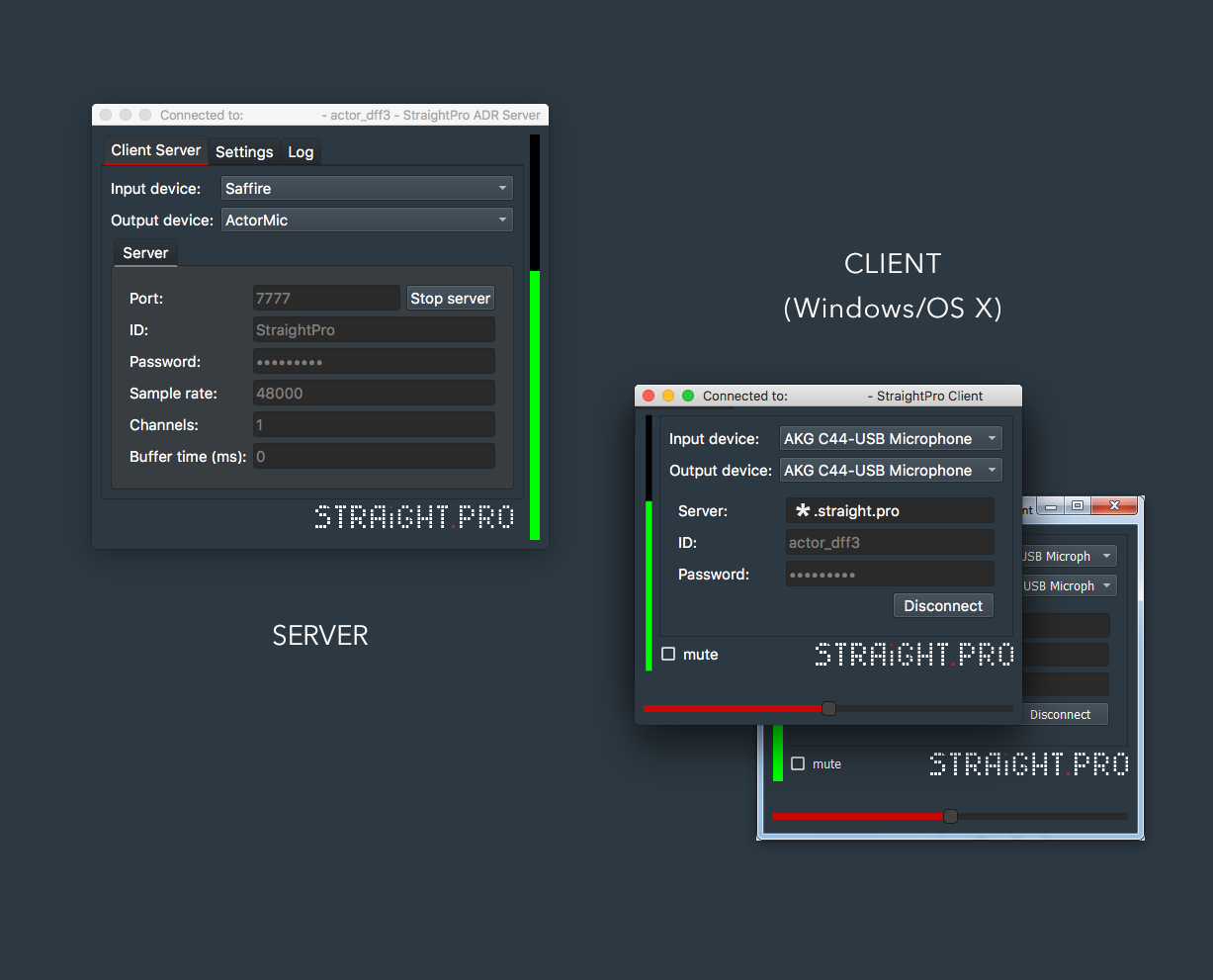
Task: Click "- StraightPro Client" title bar text
Action: click(x=925, y=396)
